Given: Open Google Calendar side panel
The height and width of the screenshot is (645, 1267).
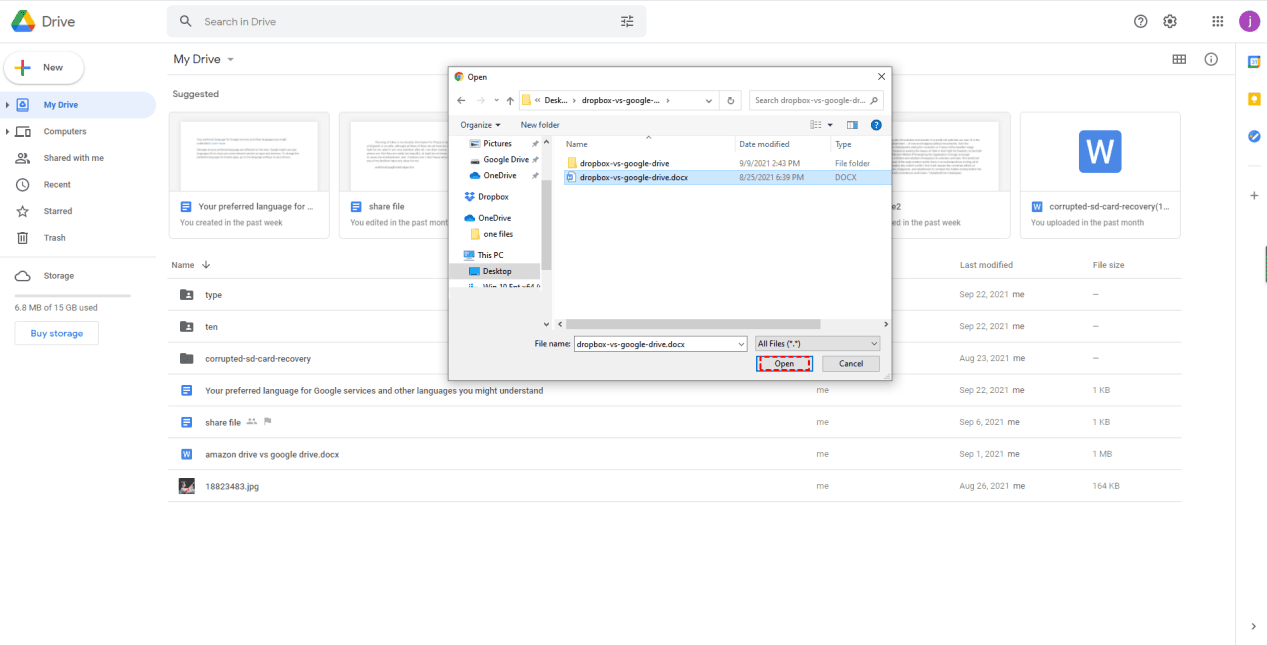Looking at the screenshot, I should coord(1253,62).
